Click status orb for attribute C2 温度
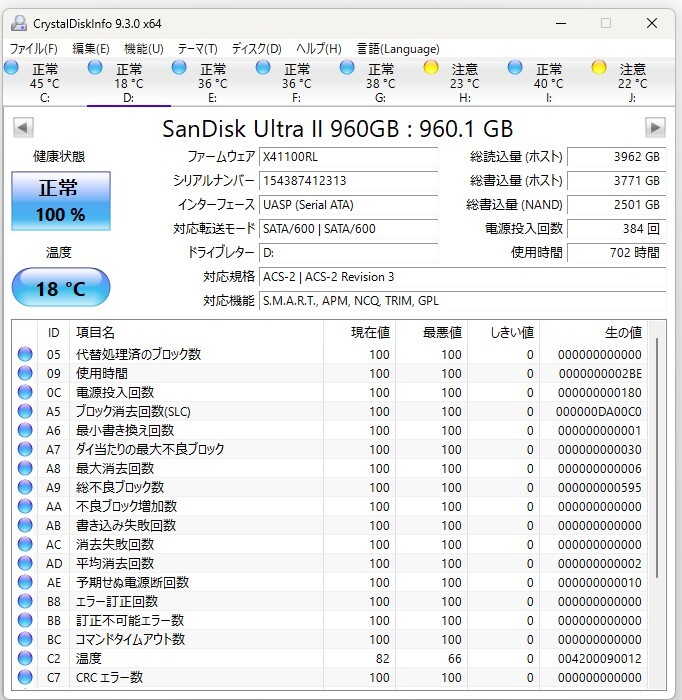 25,658
